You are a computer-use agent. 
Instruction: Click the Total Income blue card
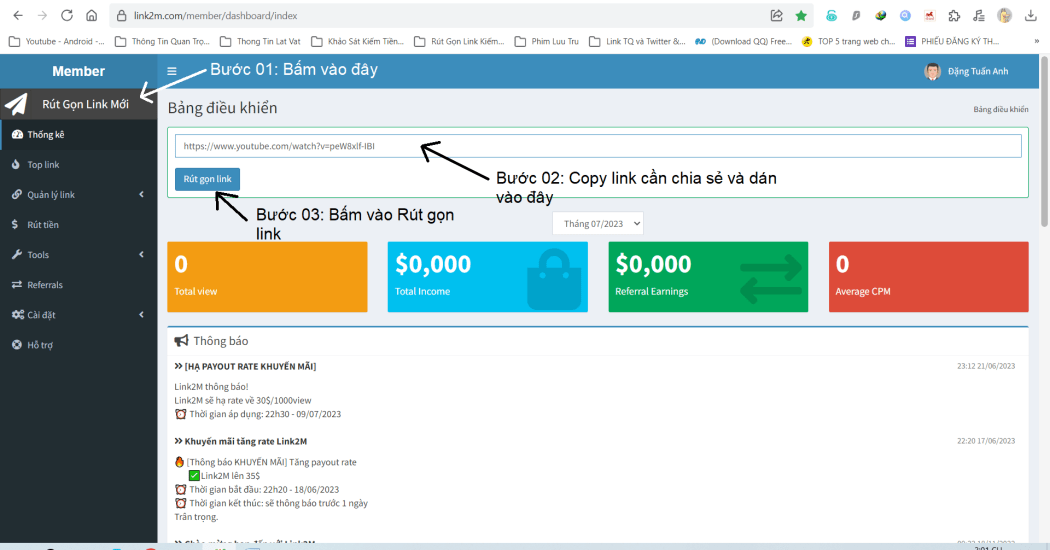488,277
